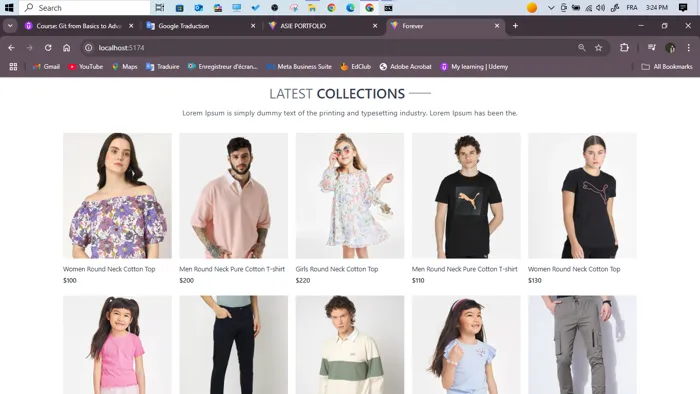Click the browser profile avatar

(x=670, y=48)
